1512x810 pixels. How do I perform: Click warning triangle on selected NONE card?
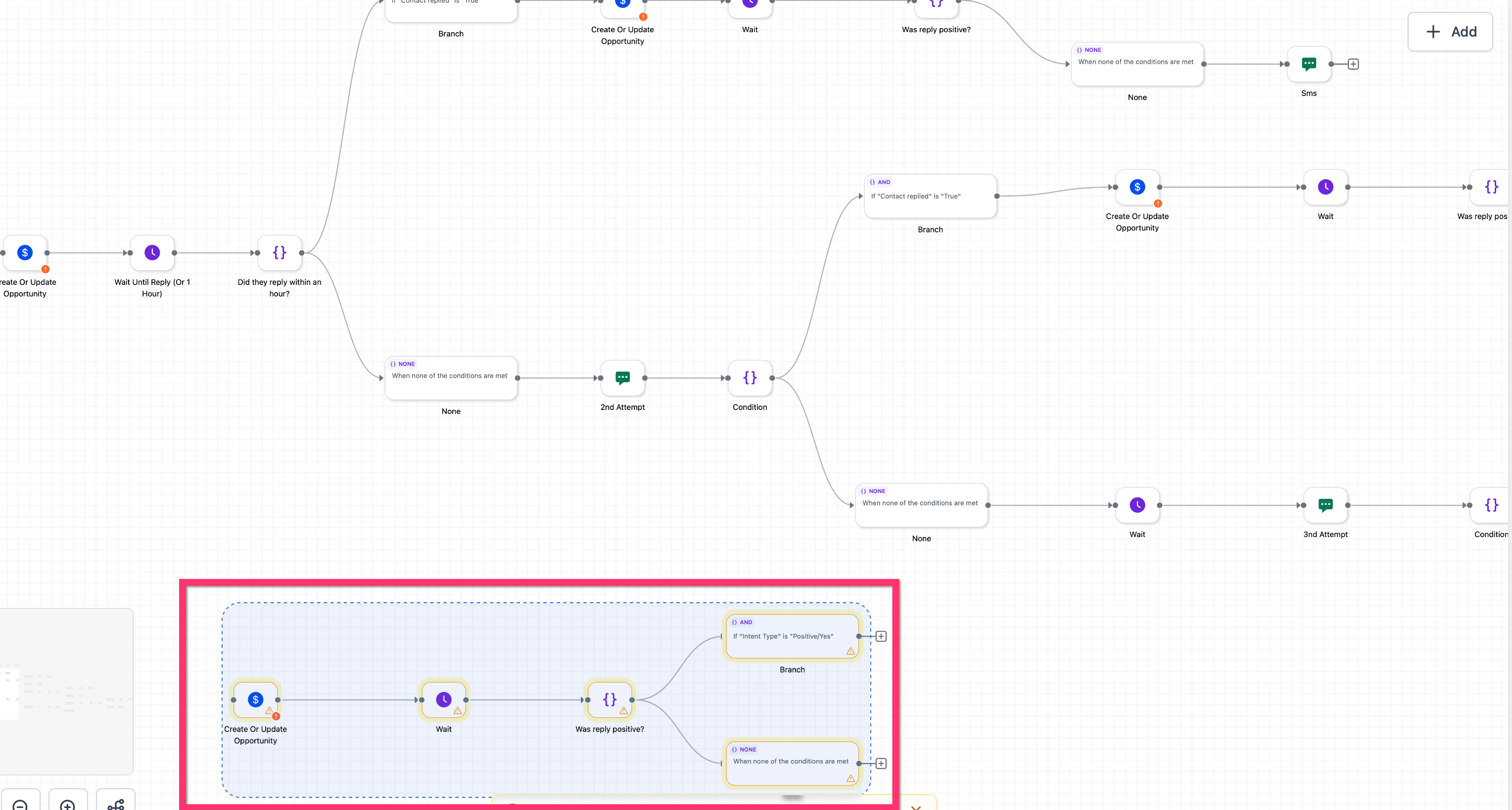click(850, 778)
